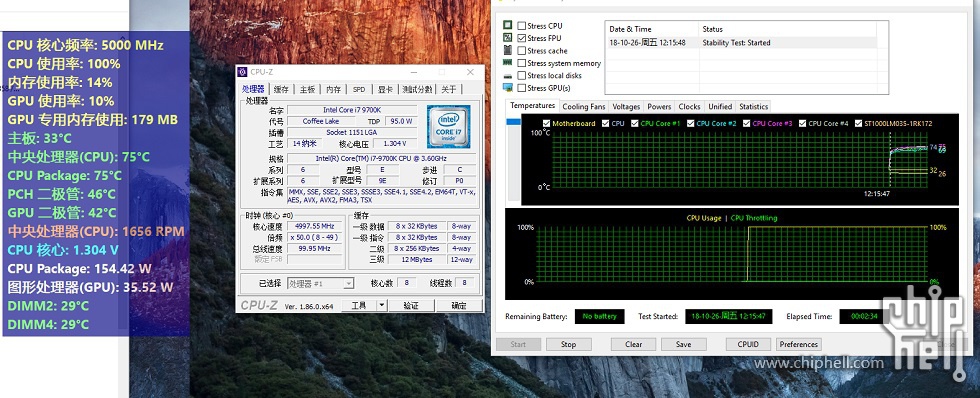The height and width of the screenshot is (398, 980).
Task: Enable the Stress cache checkbox
Action: coord(521,51)
